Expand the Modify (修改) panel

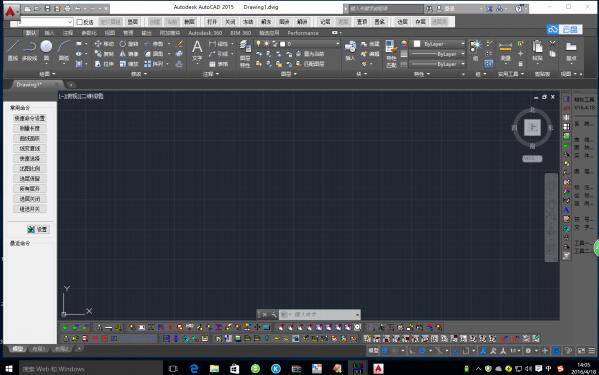tap(139, 74)
